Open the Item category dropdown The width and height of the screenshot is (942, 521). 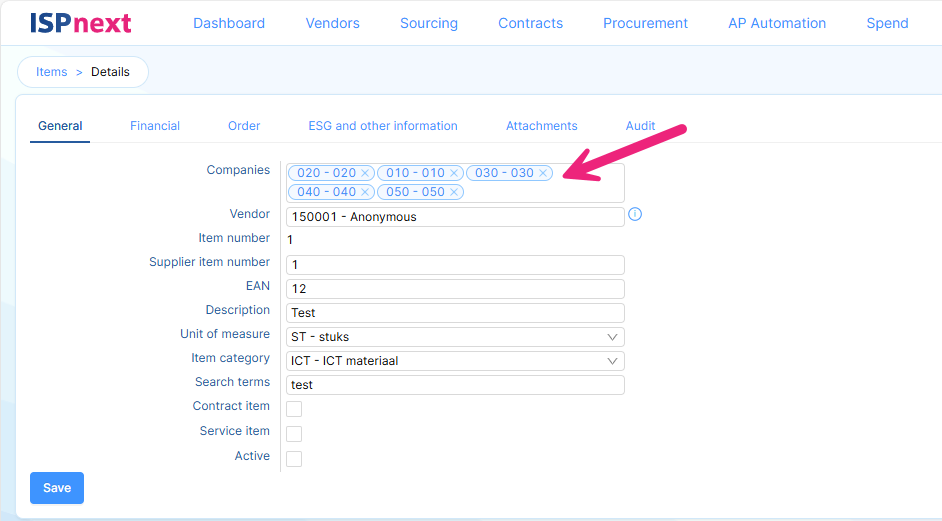[x=455, y=361]
